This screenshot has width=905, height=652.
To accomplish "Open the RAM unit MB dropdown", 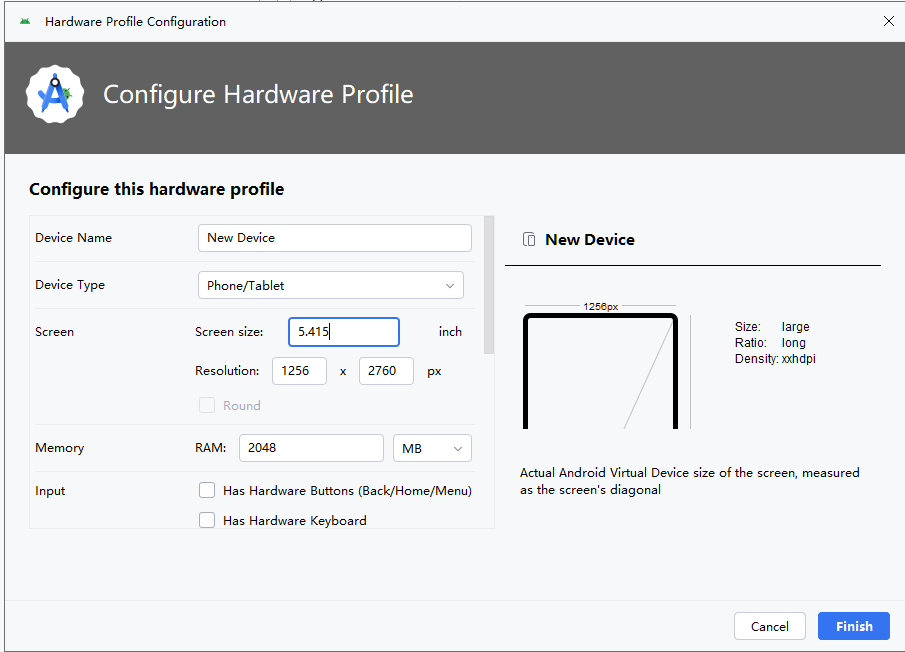I will click(x=432, y=448).
